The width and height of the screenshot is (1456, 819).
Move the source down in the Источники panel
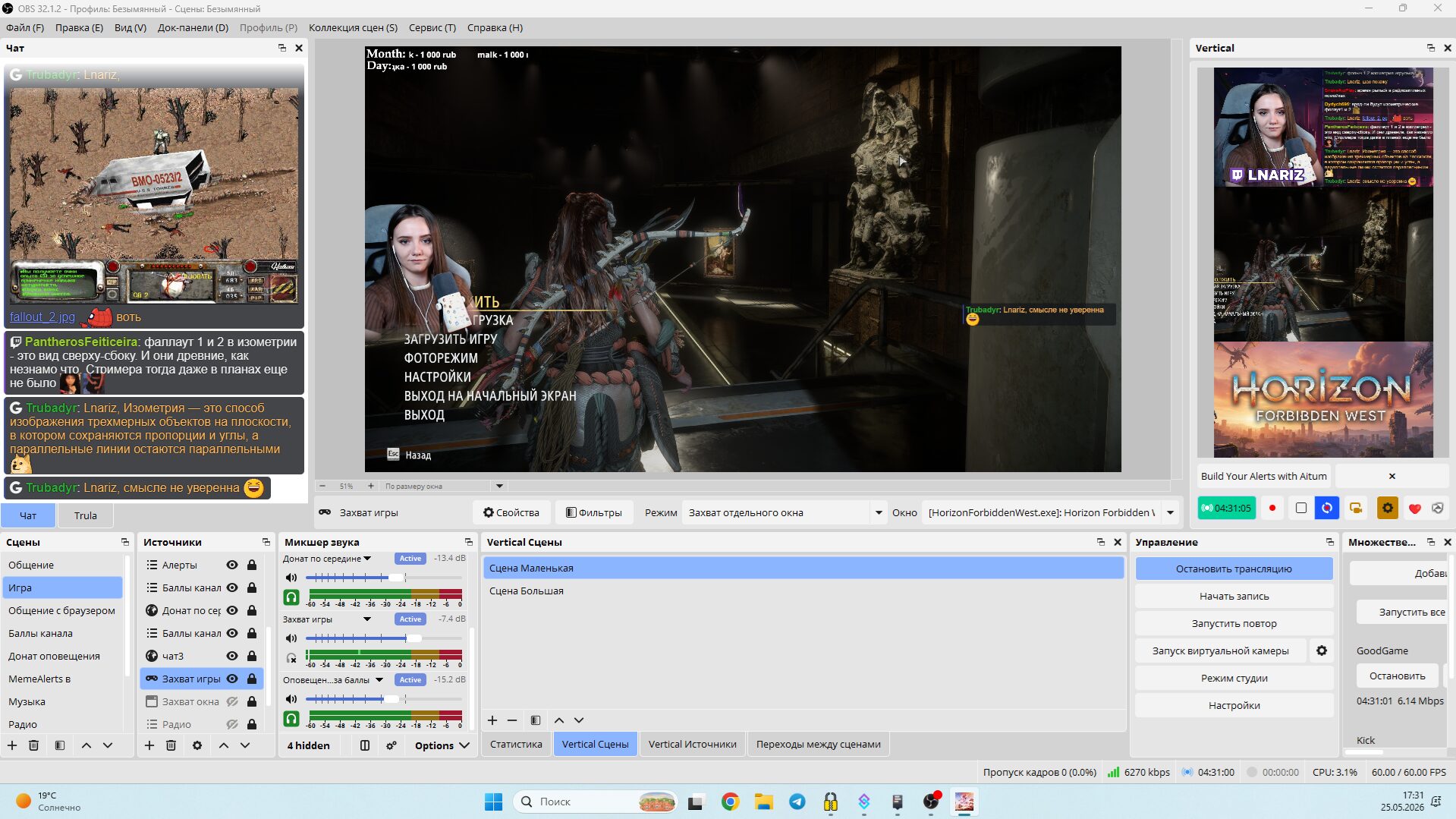pos(245,745)
